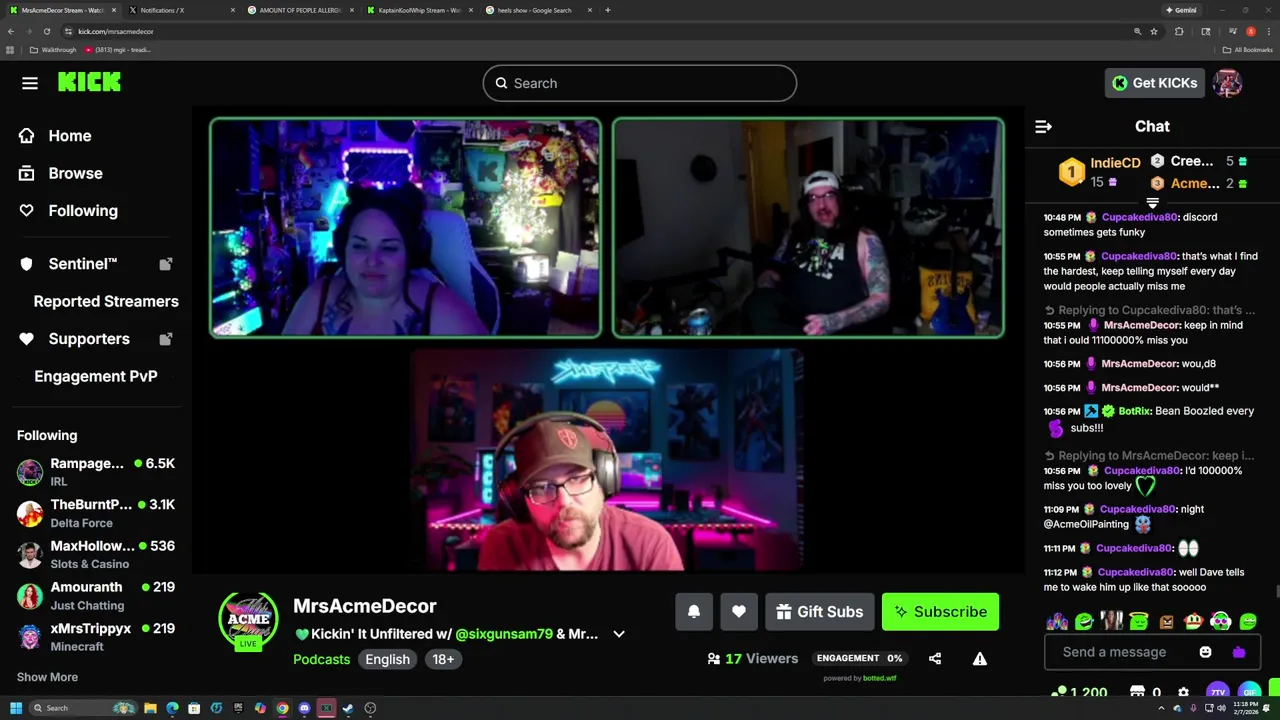Open All Bookmarks folder

click(1247, 49)
